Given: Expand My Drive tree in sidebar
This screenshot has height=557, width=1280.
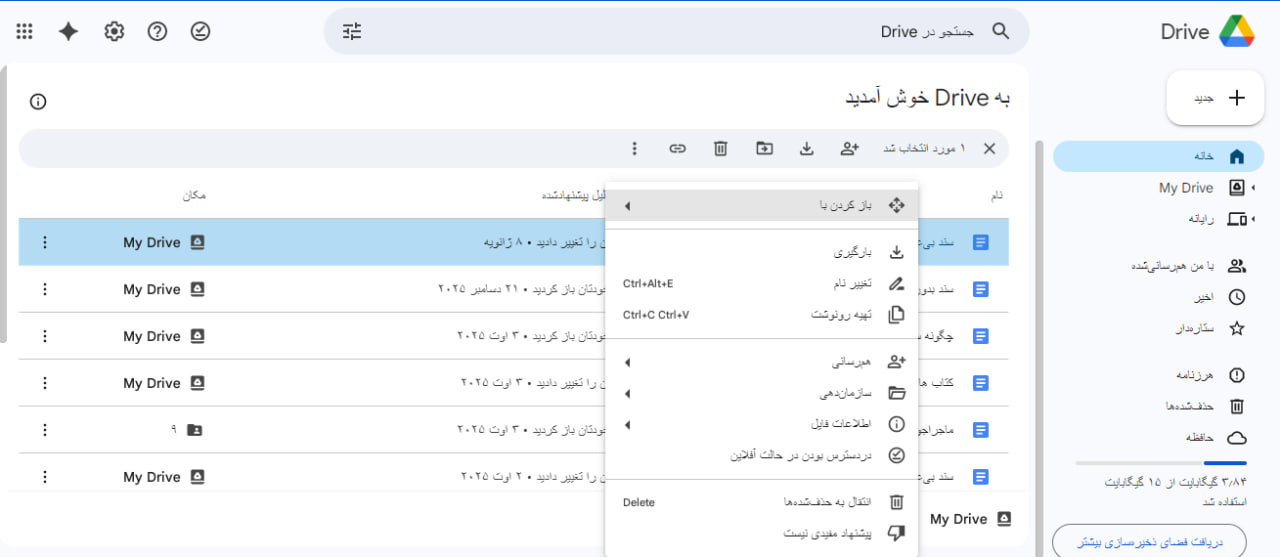Looking at the screenshot, I should tap(1254, 188).
